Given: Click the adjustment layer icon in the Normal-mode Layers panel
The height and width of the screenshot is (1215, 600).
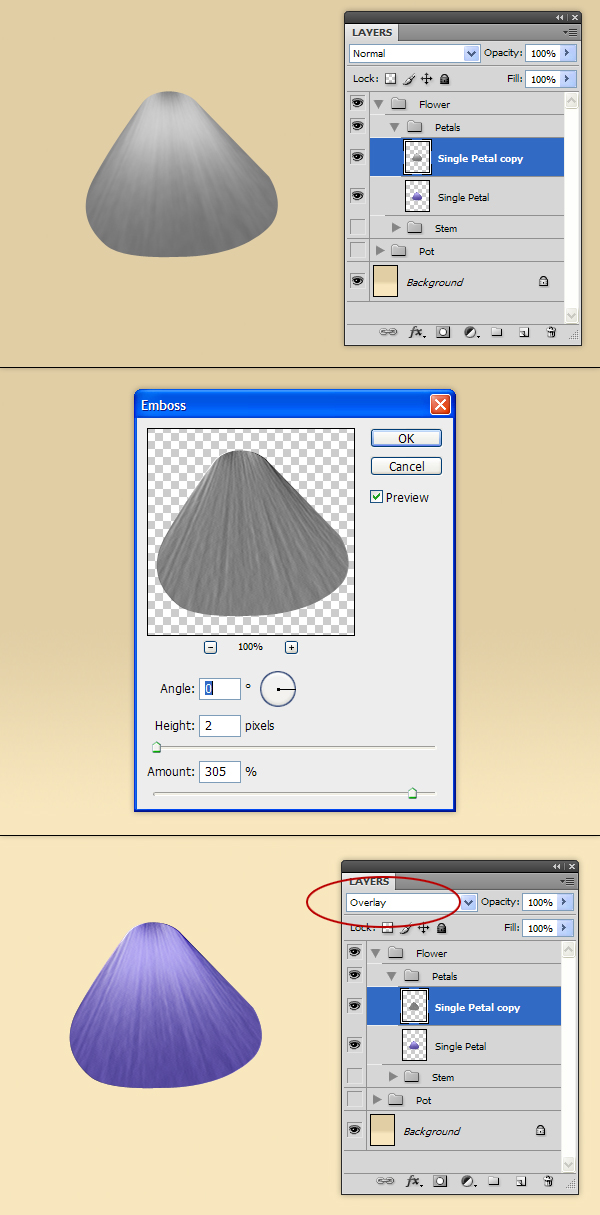Looking at the screenshot, I should (x=470, y=332).
